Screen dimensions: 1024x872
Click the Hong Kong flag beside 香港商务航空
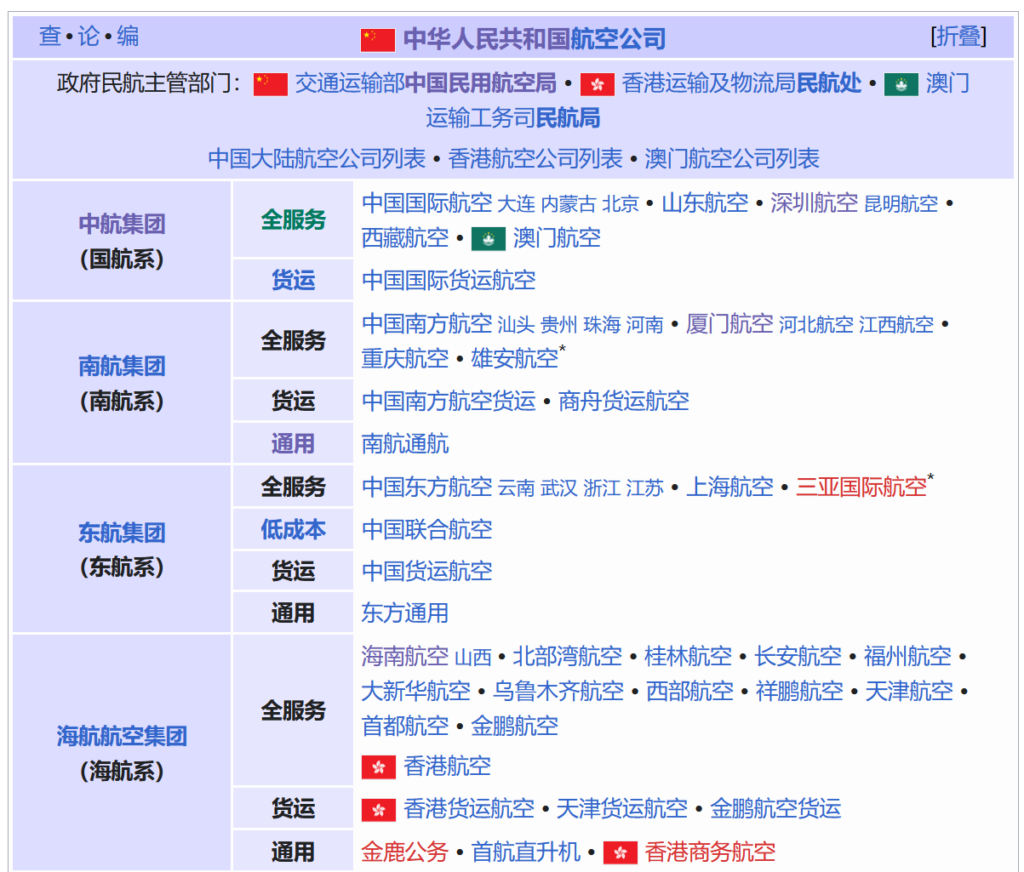pyautogui.click(x=620, y=852)
